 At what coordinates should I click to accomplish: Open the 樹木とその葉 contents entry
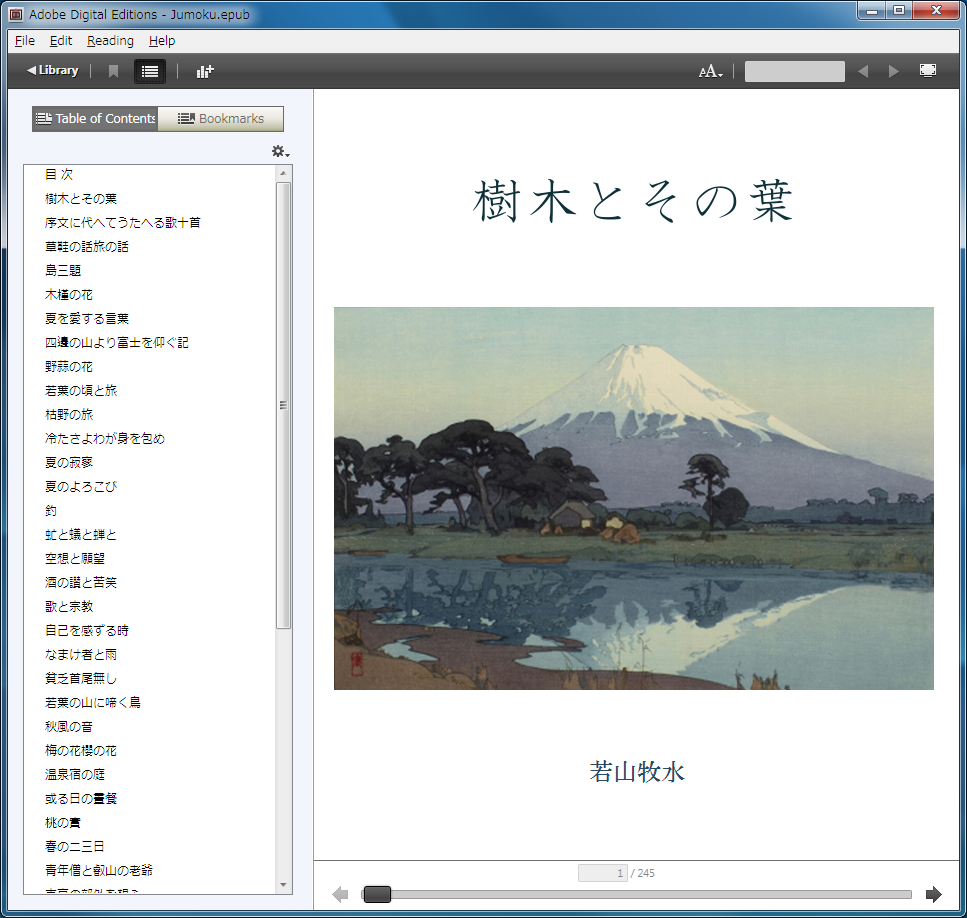pyautogui.click(x=81, y=199)
